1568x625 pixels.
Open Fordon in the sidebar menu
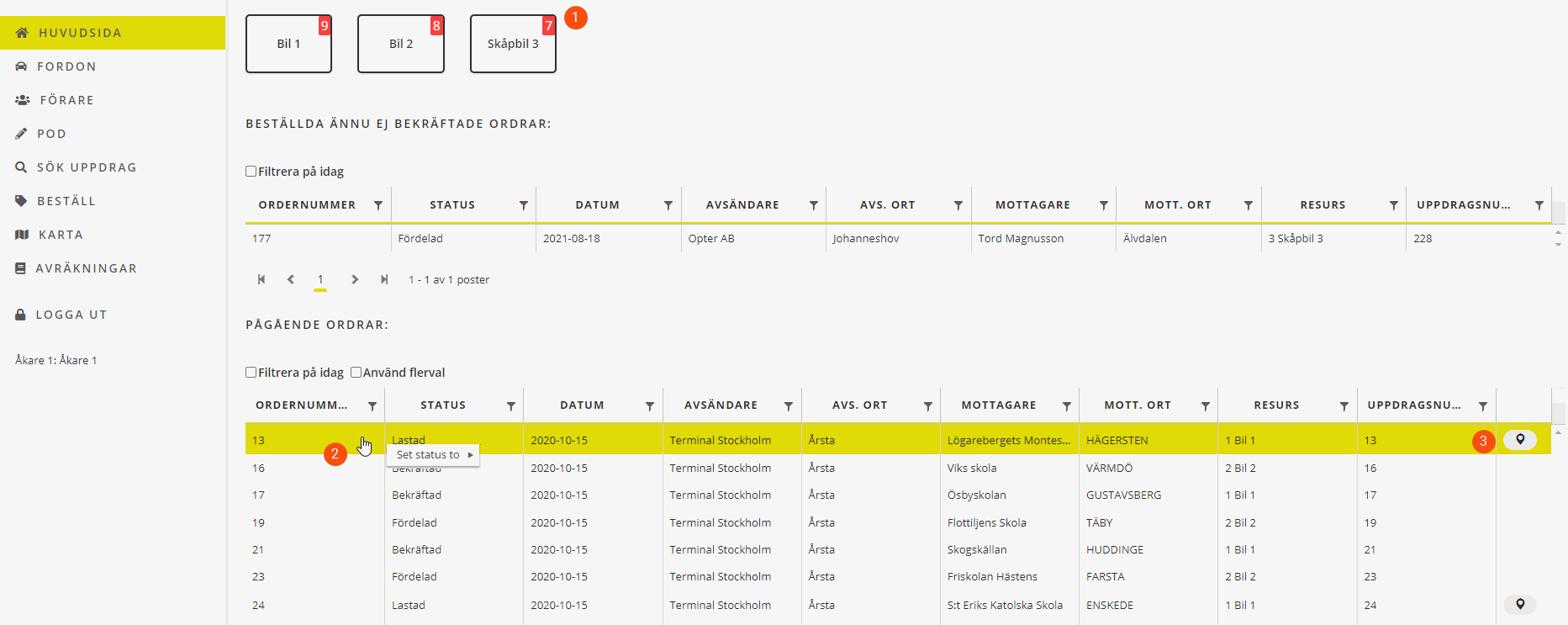66,66
